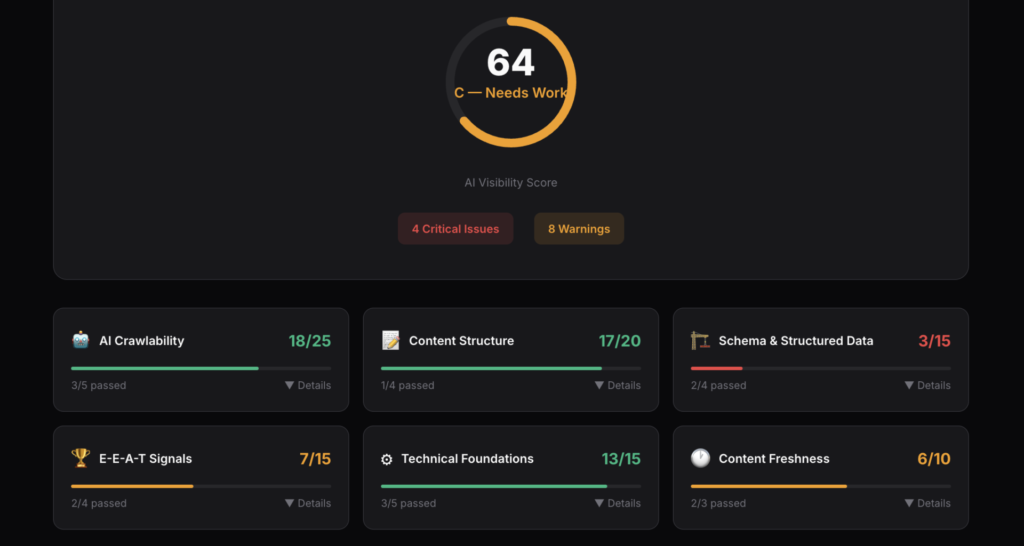Screen dimensions: 1024x546
Task: Expand Details for Content Structure
Action: point(617,385)
